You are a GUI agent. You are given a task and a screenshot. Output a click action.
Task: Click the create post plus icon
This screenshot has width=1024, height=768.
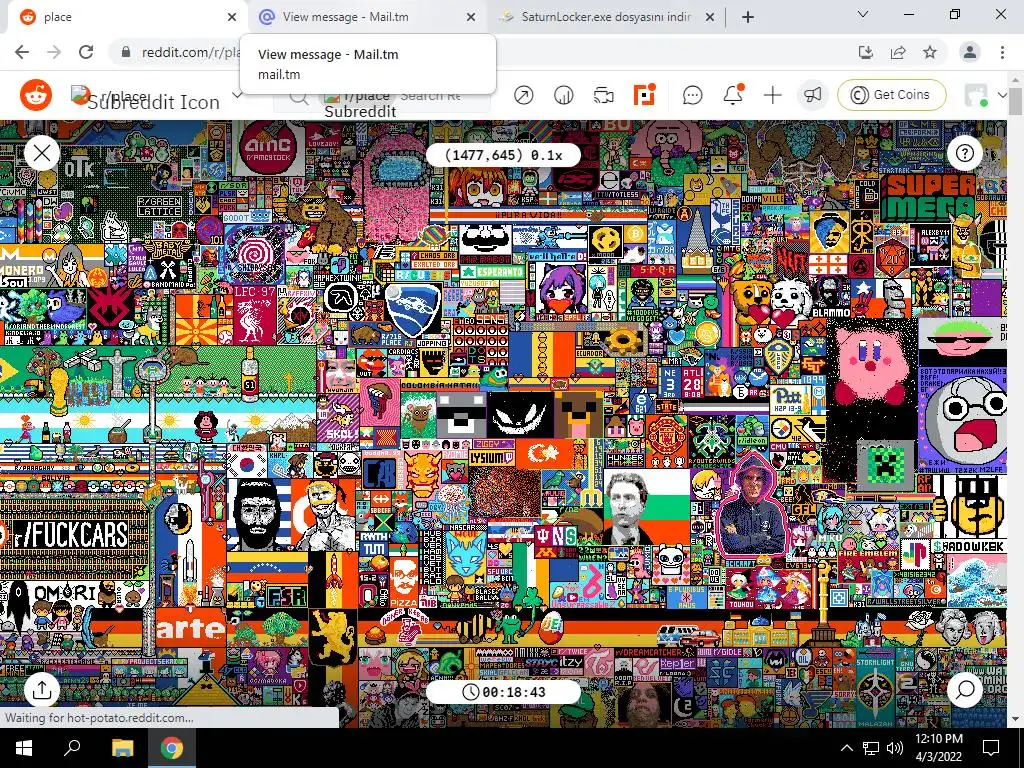tap(773, 95)
